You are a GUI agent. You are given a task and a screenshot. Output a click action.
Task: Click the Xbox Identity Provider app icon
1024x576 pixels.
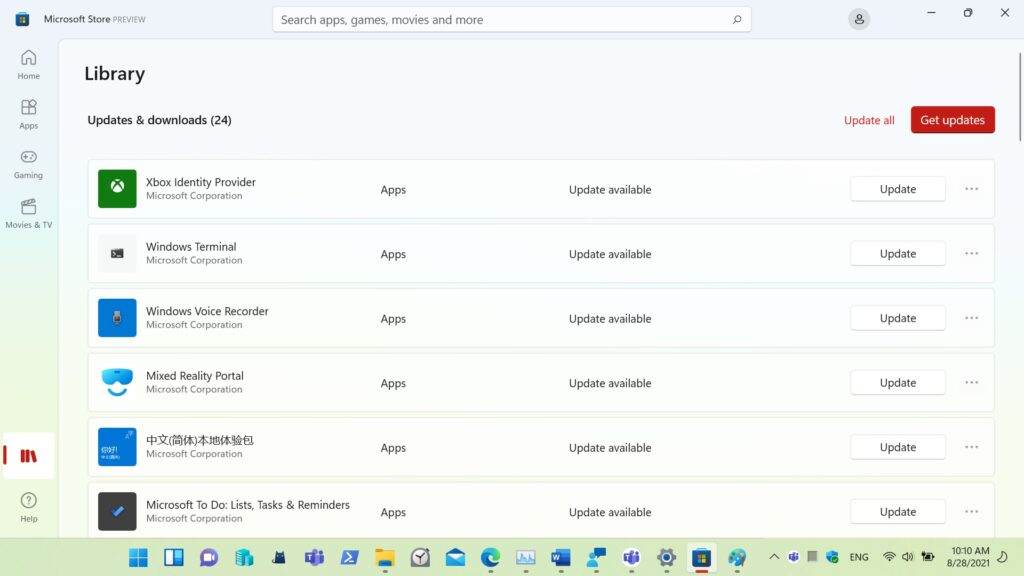point(117,189)
